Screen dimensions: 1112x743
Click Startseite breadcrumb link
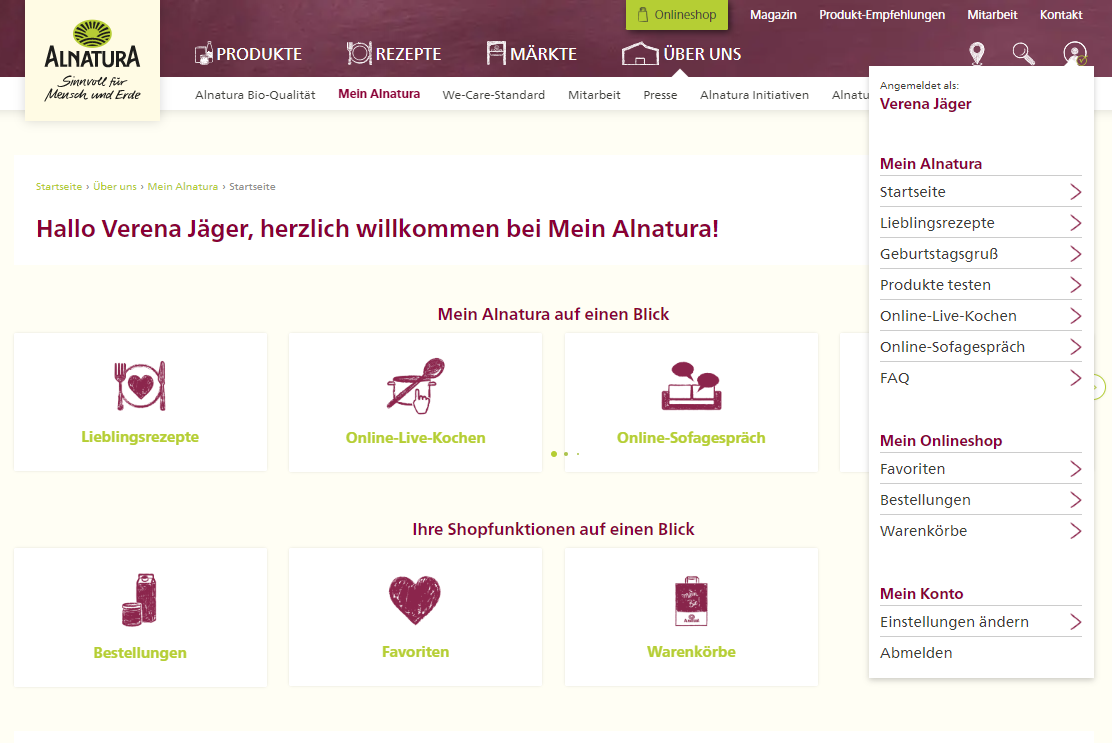pyautogui.click(x=59, y=186)
